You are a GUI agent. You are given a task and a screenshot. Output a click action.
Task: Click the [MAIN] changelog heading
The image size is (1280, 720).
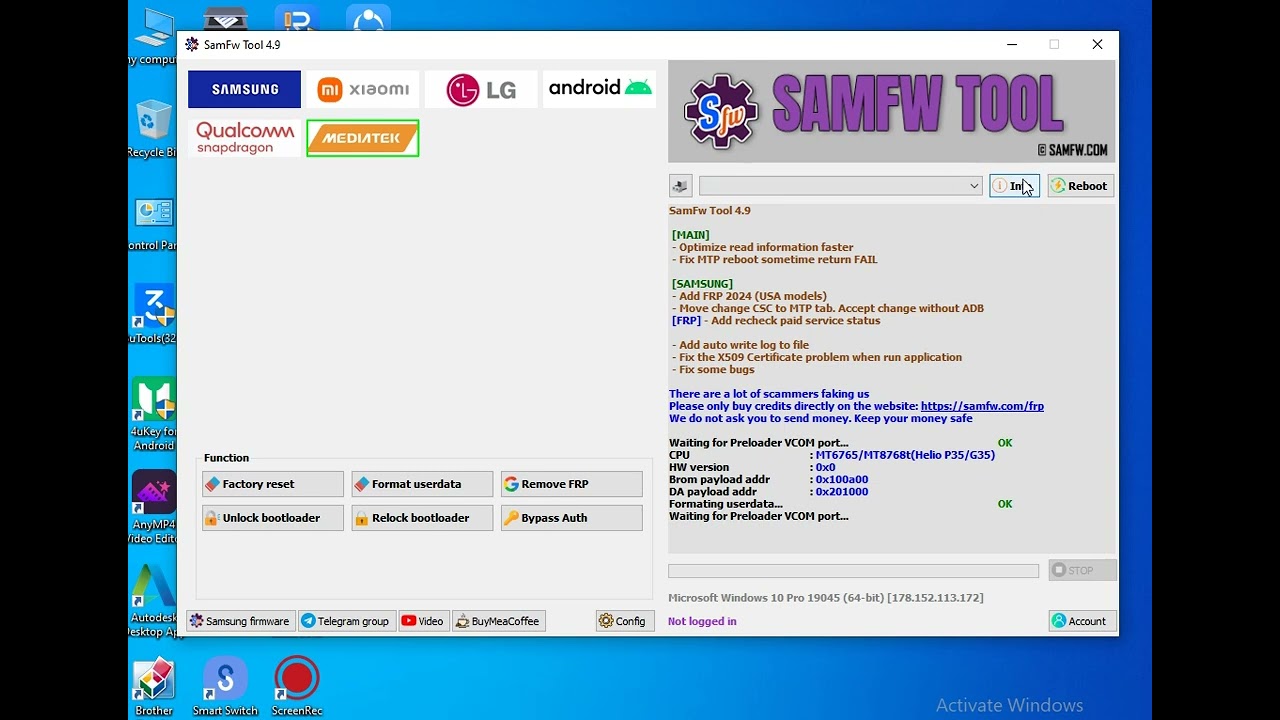[x=690, y=235]
